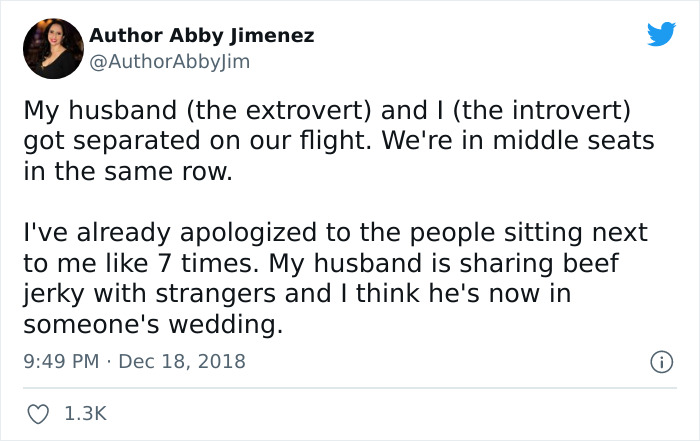Open the @AuthorAbbyJim handle link
This screenshot has height=441, width=700.
coord(169,61)
